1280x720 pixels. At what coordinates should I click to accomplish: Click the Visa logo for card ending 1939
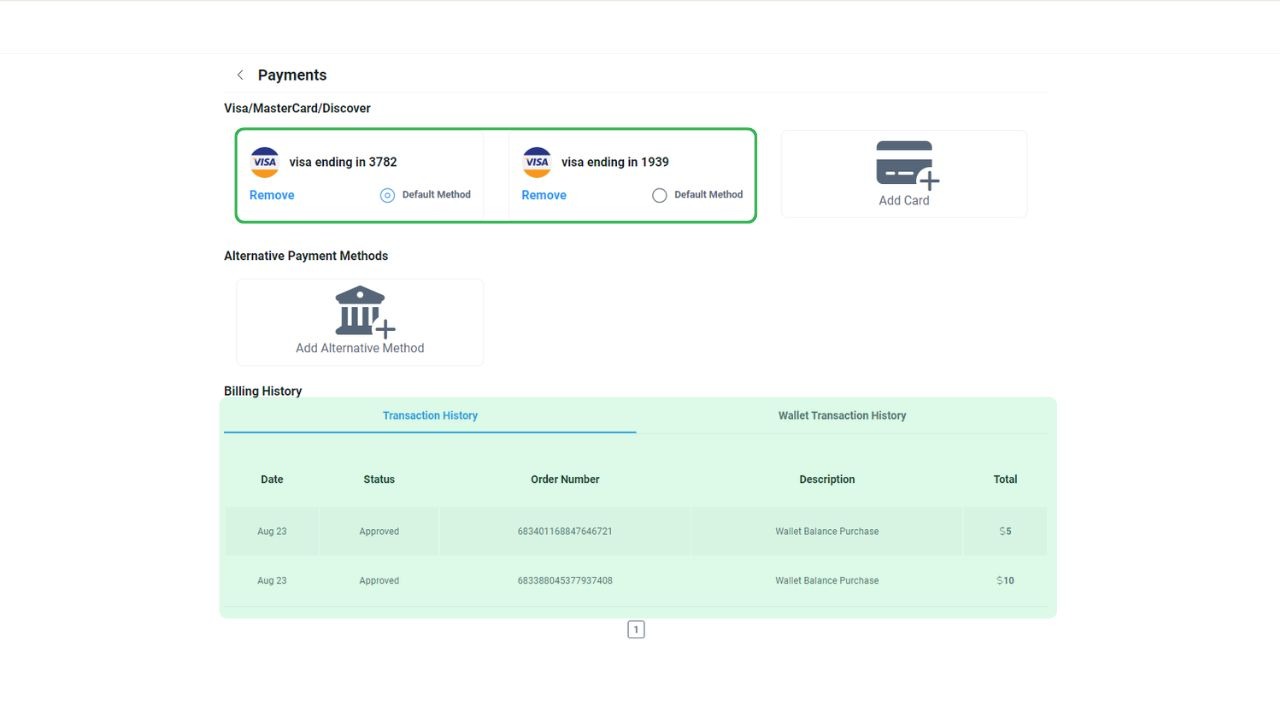point(537,162)
